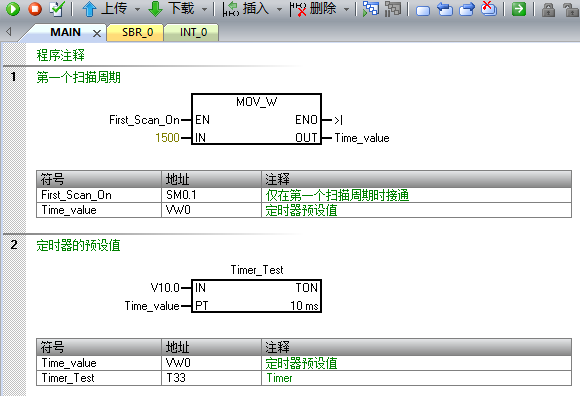Click the First_Scan_On EN operand
The image size is (580, 396).
point(144,120)
